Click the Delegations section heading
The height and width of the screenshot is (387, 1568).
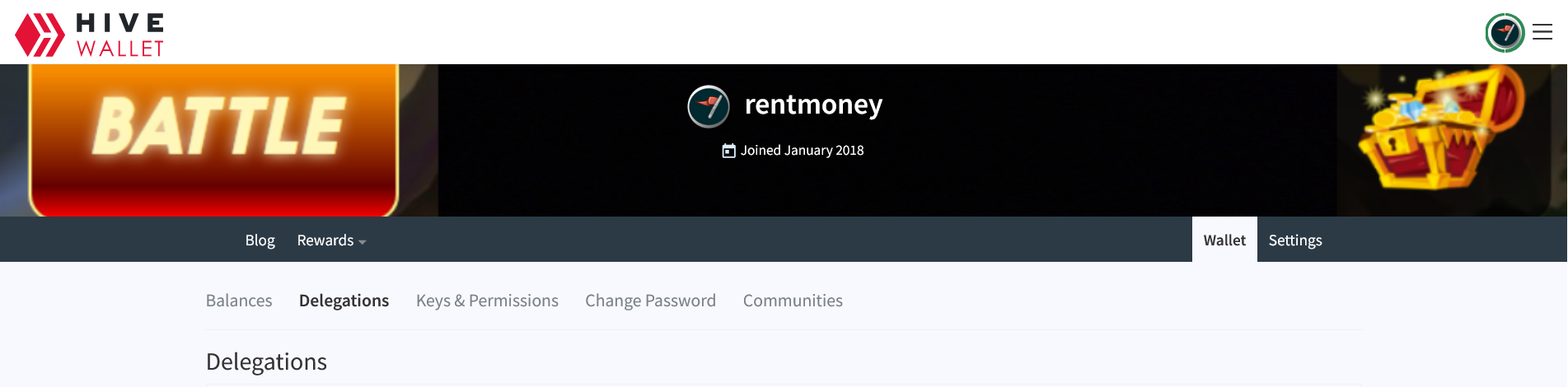pos(266,361)
